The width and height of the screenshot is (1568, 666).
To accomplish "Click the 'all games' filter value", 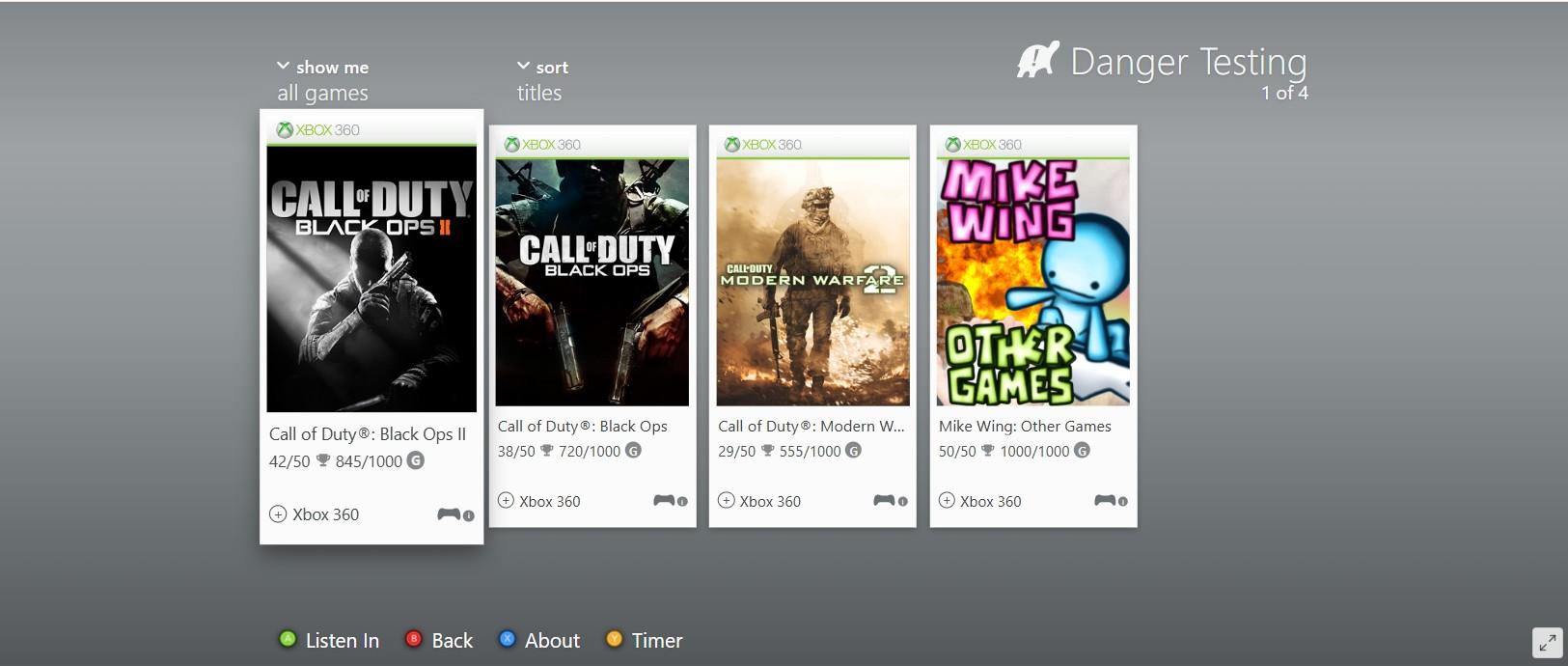I will (322, 94).
